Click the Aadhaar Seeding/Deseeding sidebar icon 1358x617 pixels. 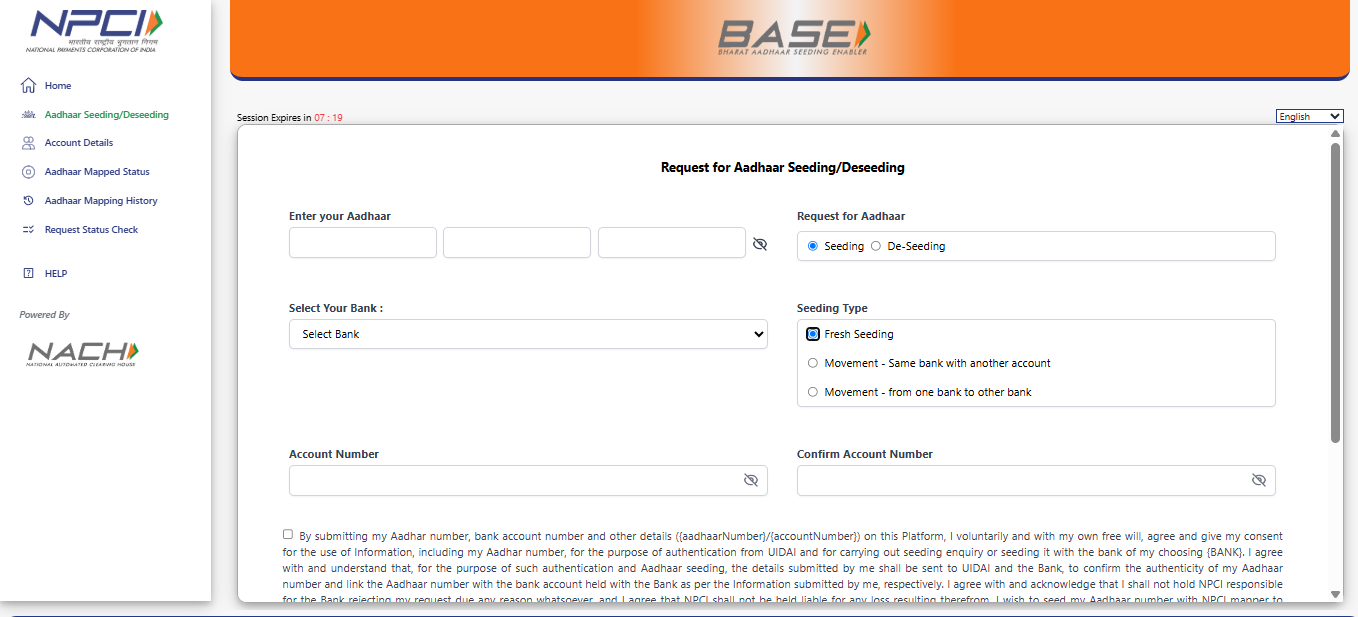click(x=28, y=115)
